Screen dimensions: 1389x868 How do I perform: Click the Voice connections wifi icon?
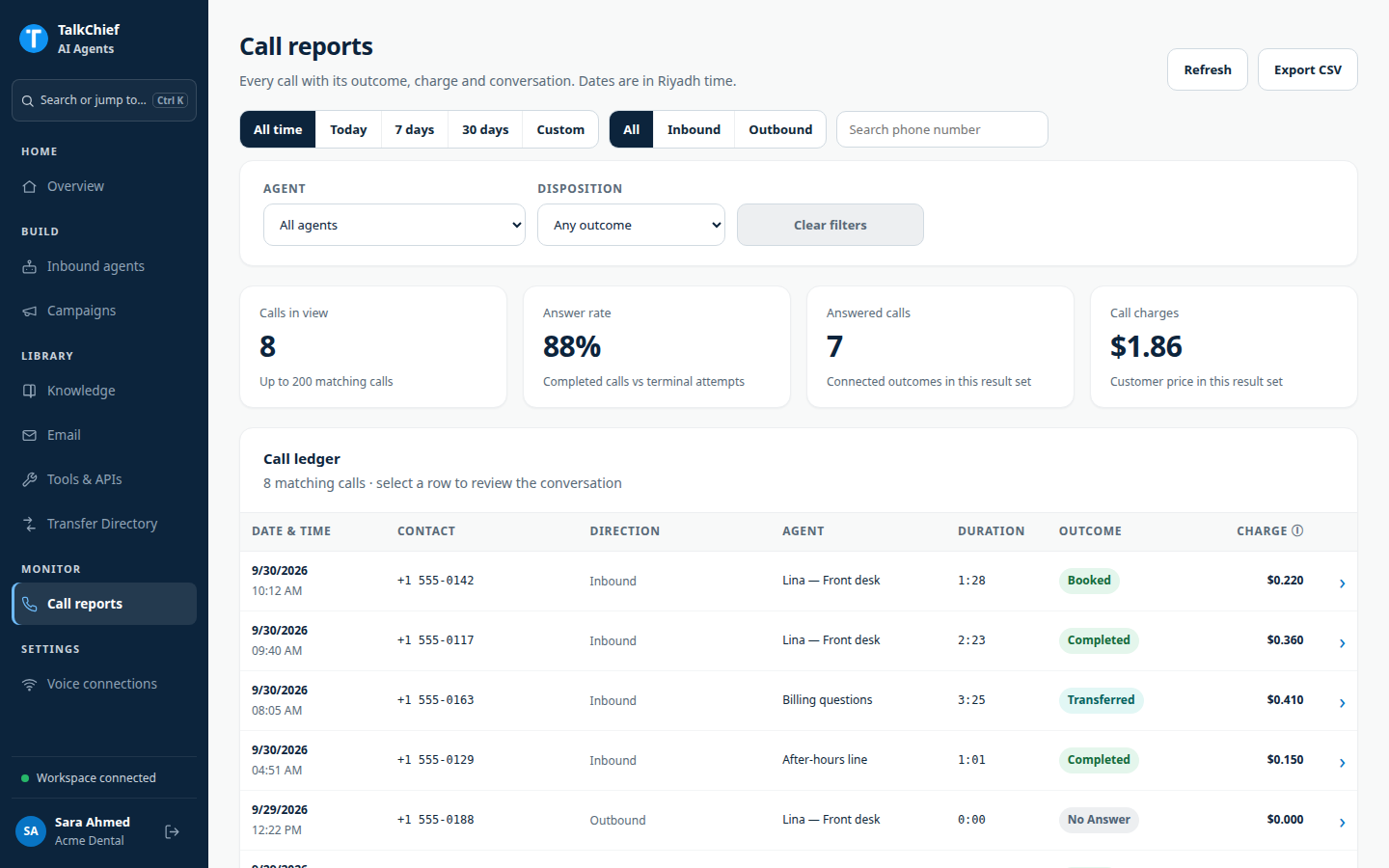[x=30, y=684]
